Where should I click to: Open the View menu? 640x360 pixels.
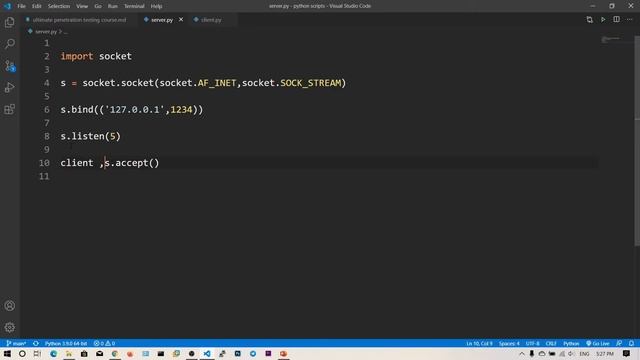tap(82, 6)
